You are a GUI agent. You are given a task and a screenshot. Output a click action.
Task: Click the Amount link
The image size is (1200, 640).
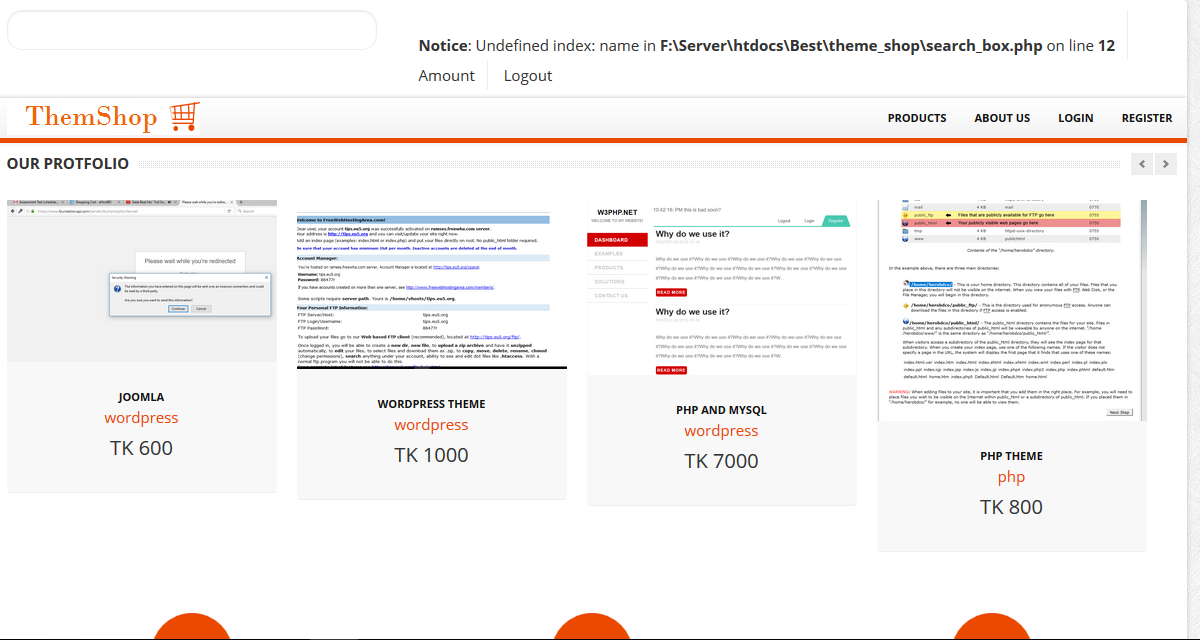point(447,76)
